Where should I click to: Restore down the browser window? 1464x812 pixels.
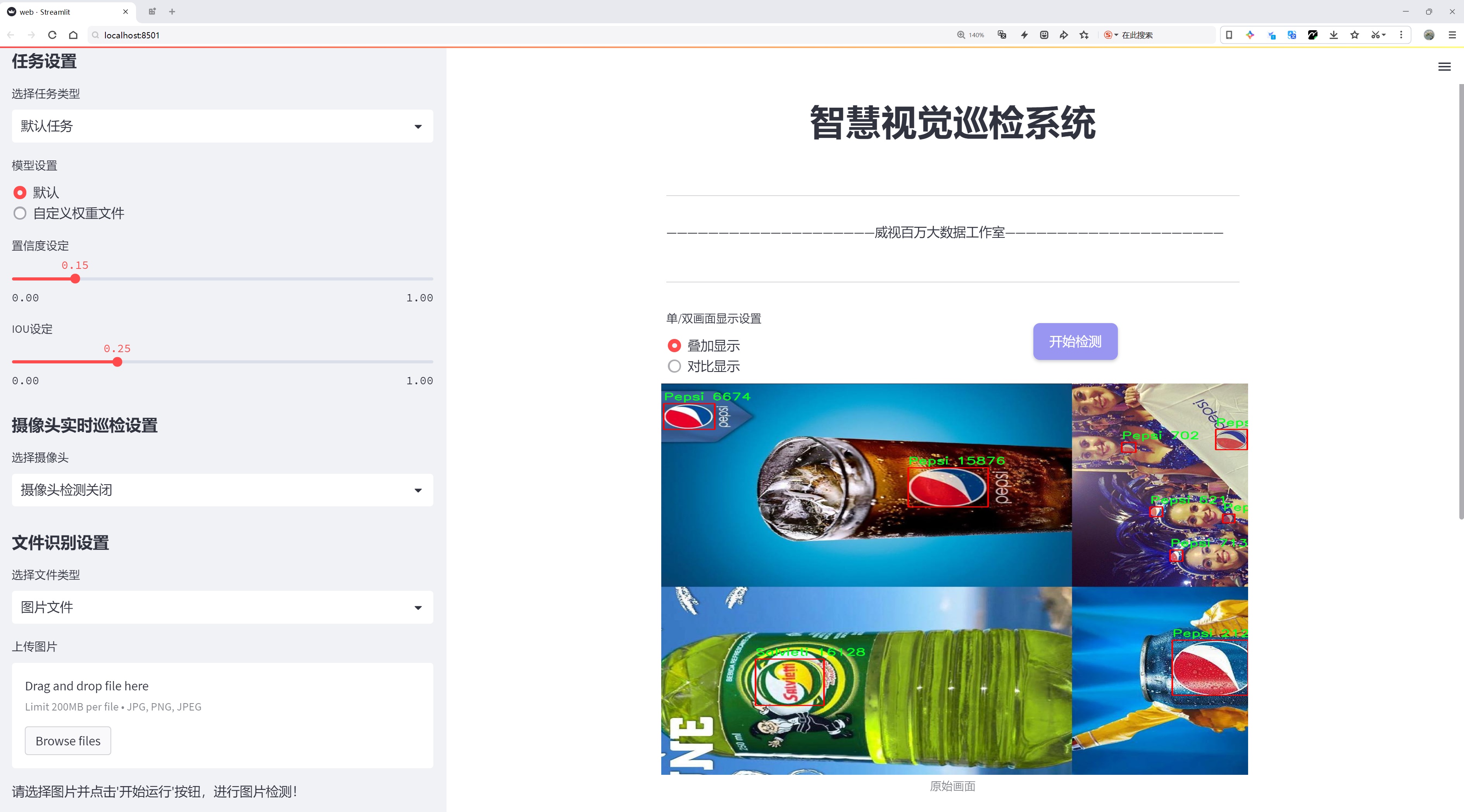(1429, 11)
